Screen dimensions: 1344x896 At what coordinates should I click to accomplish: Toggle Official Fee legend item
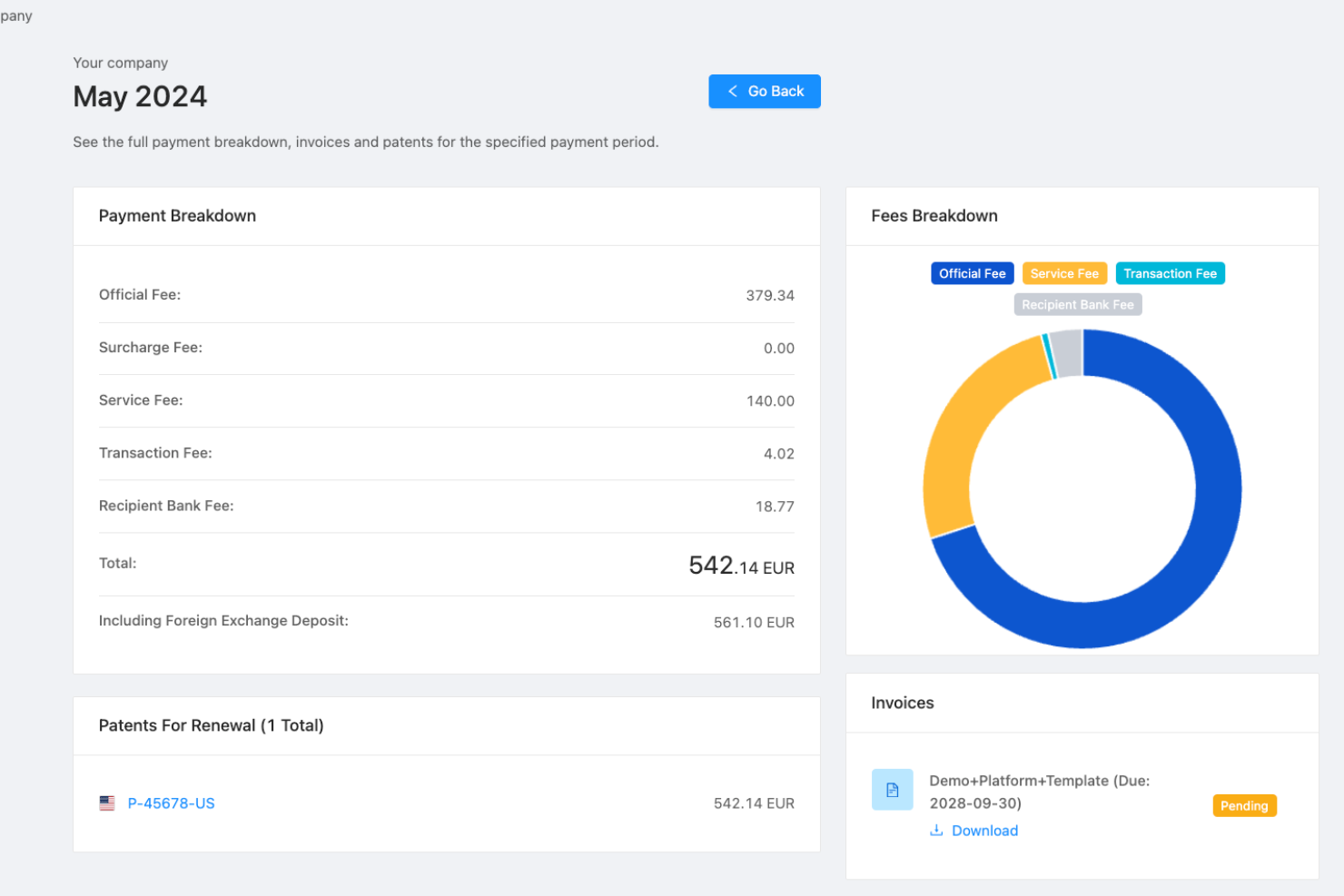coord(972,273)
